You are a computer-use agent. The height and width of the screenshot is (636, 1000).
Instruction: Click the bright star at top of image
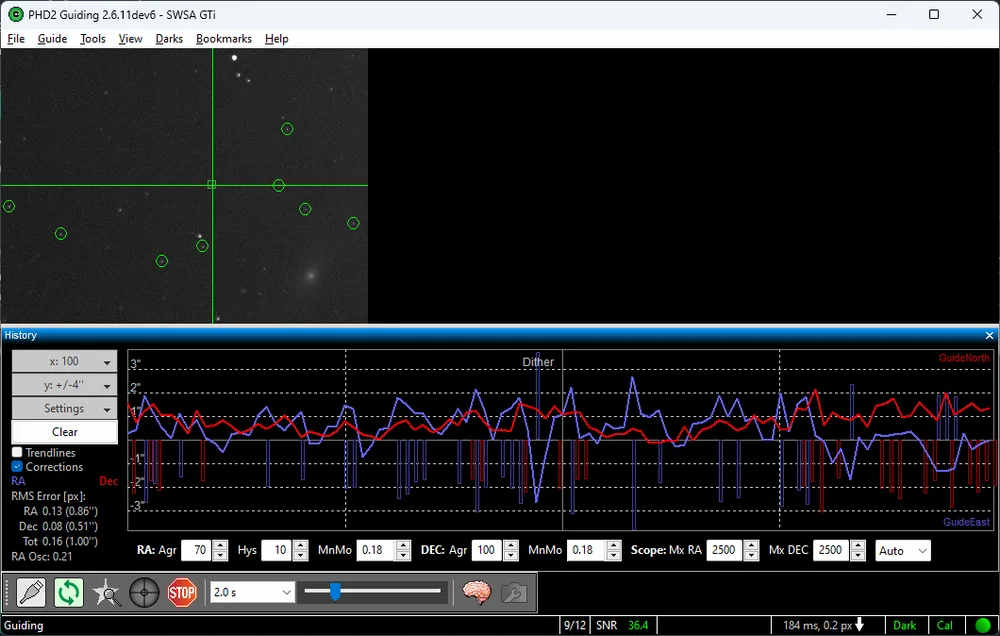click(x=235, y=57)
